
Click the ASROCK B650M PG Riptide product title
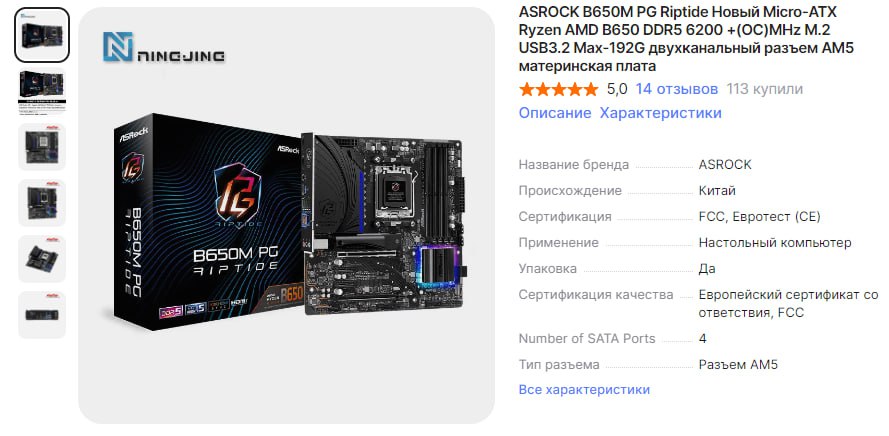point(686,39)
